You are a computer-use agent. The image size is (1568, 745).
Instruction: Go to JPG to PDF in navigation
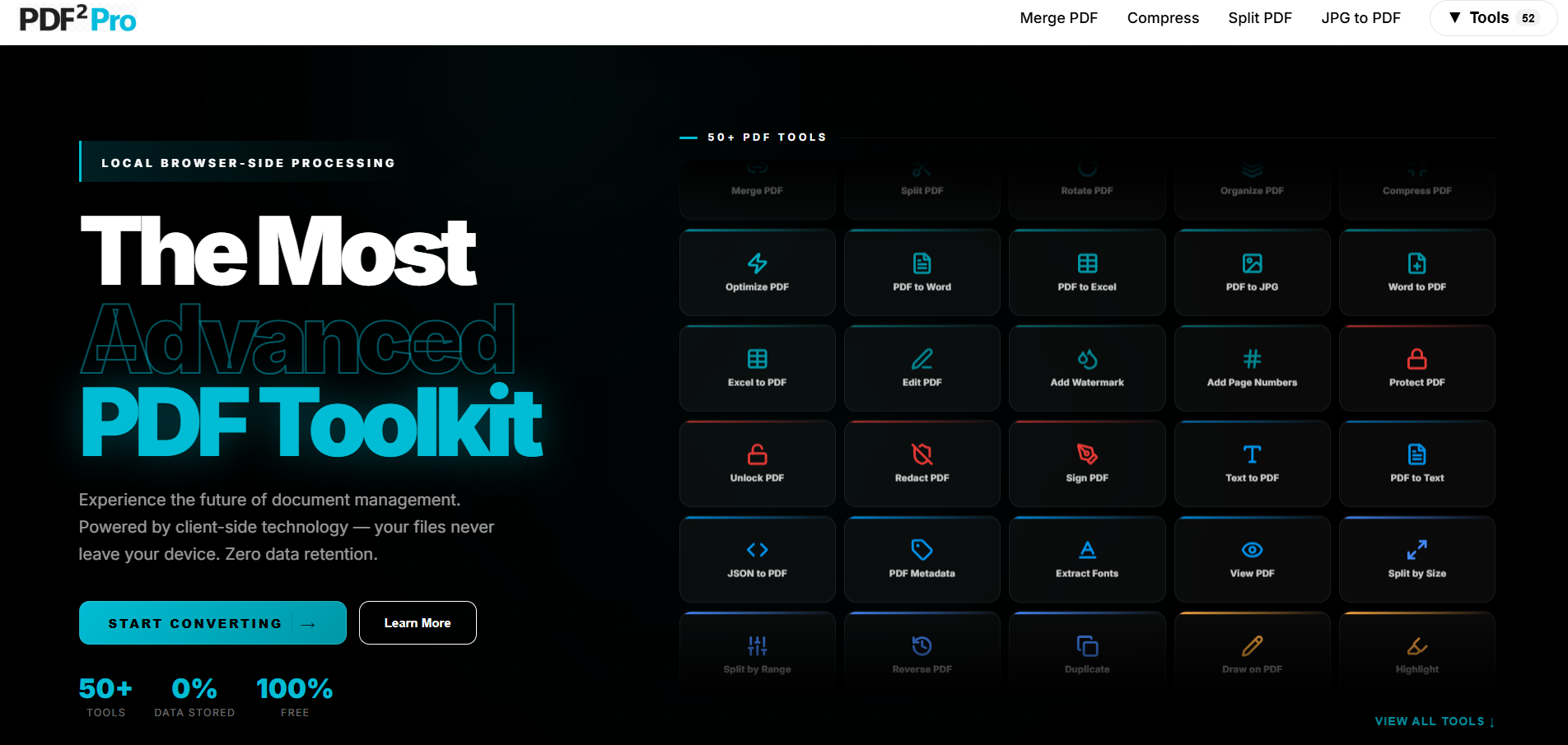(1360, 18)
